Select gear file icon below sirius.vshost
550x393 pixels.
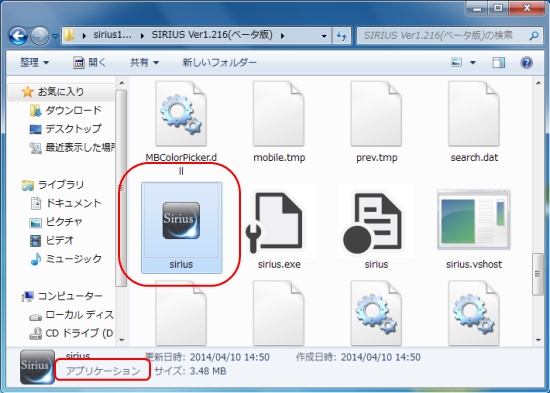474,313
